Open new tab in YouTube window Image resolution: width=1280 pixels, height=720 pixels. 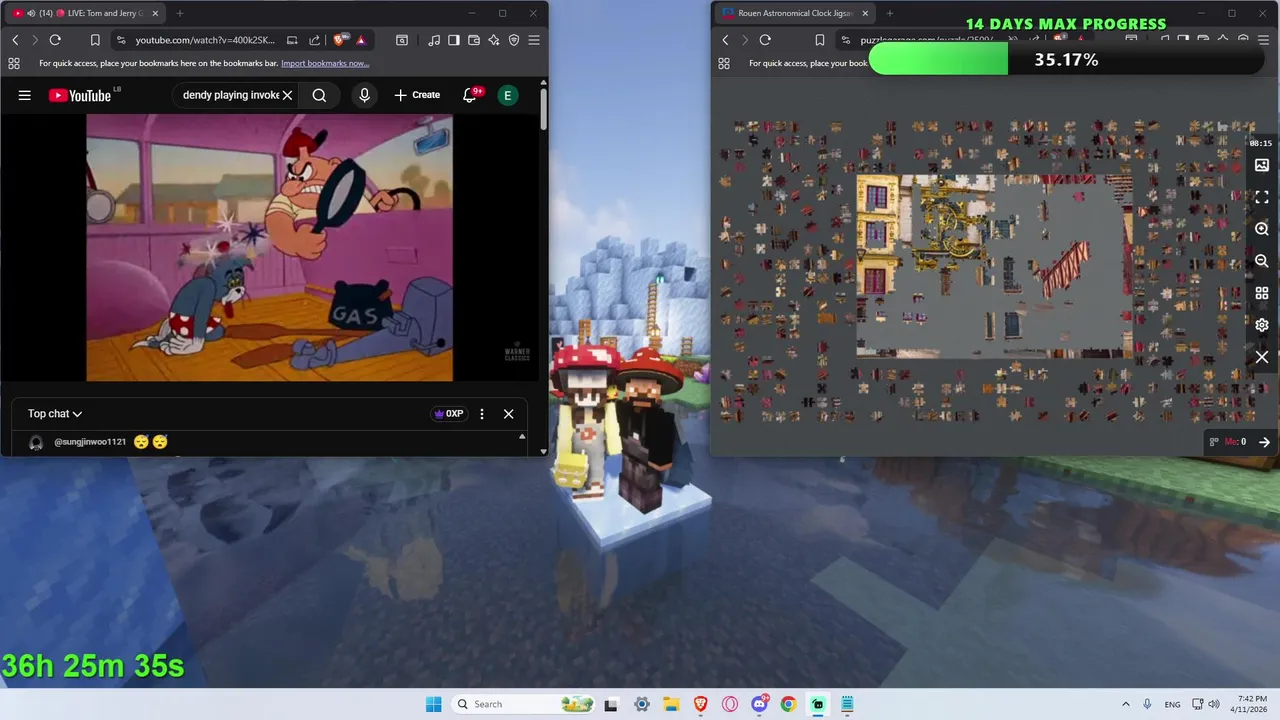click(x=180, y=13)
